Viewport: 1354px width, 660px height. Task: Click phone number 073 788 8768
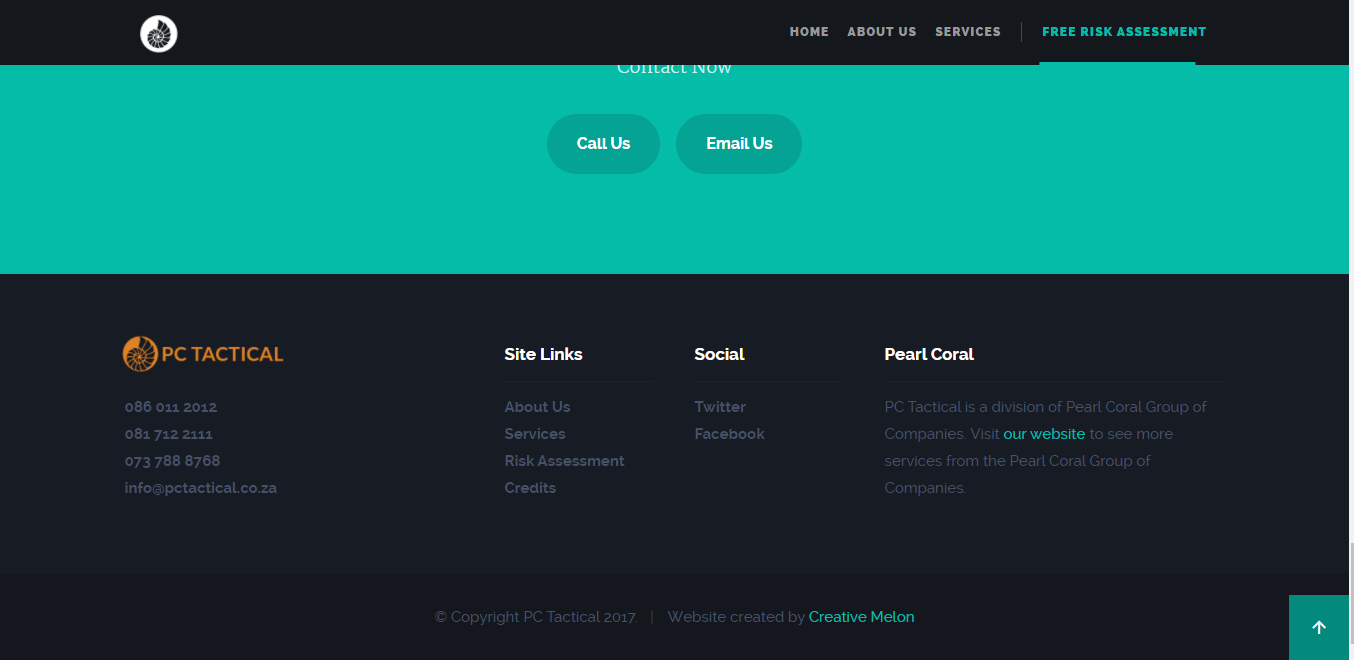pyautogui.click(x=172, y=461)
